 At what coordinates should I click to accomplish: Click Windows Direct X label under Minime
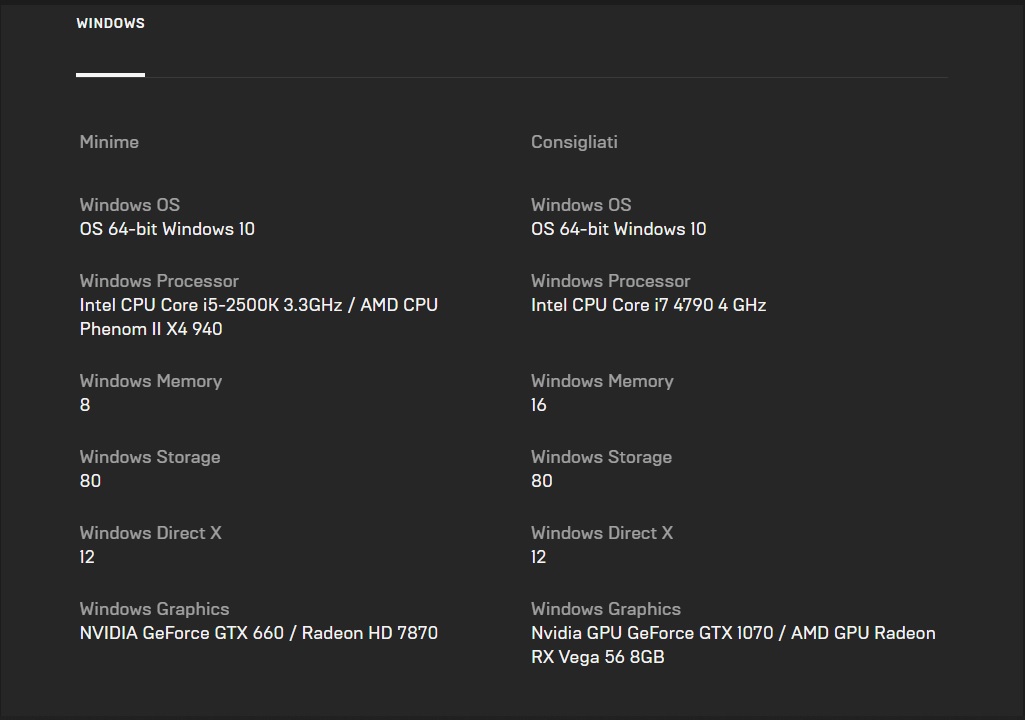point(150,533)
